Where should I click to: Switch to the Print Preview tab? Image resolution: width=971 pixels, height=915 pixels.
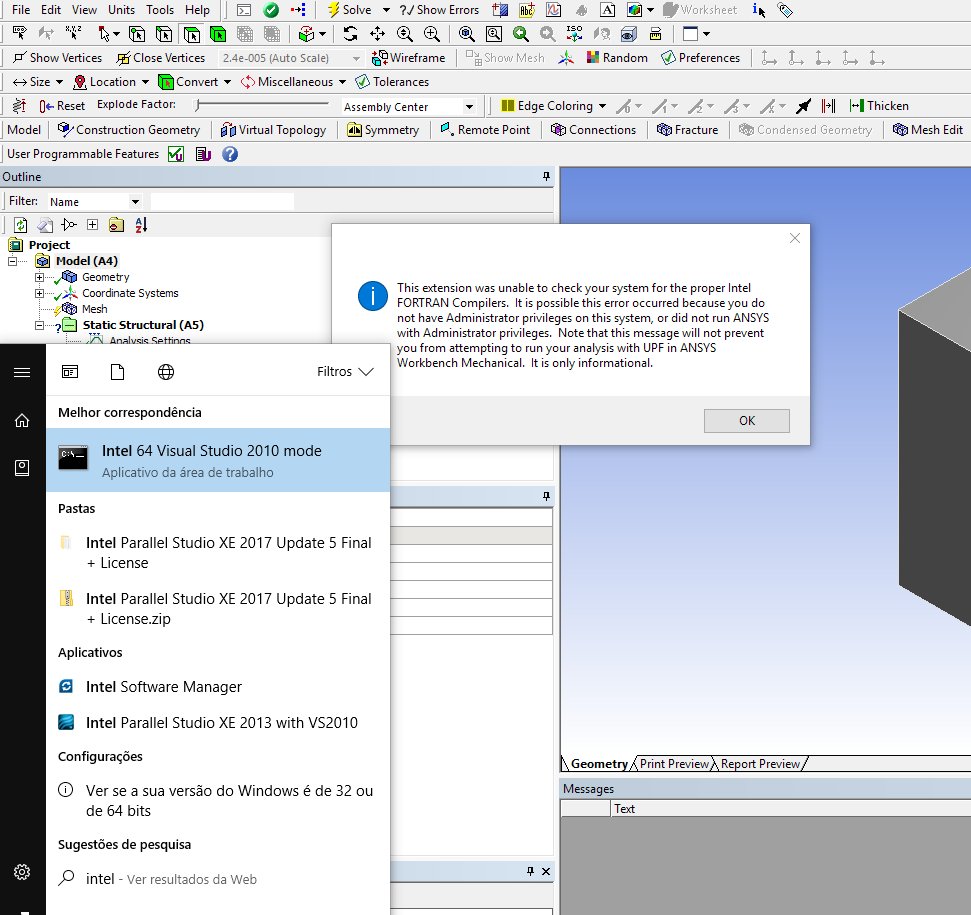[673, 764]
